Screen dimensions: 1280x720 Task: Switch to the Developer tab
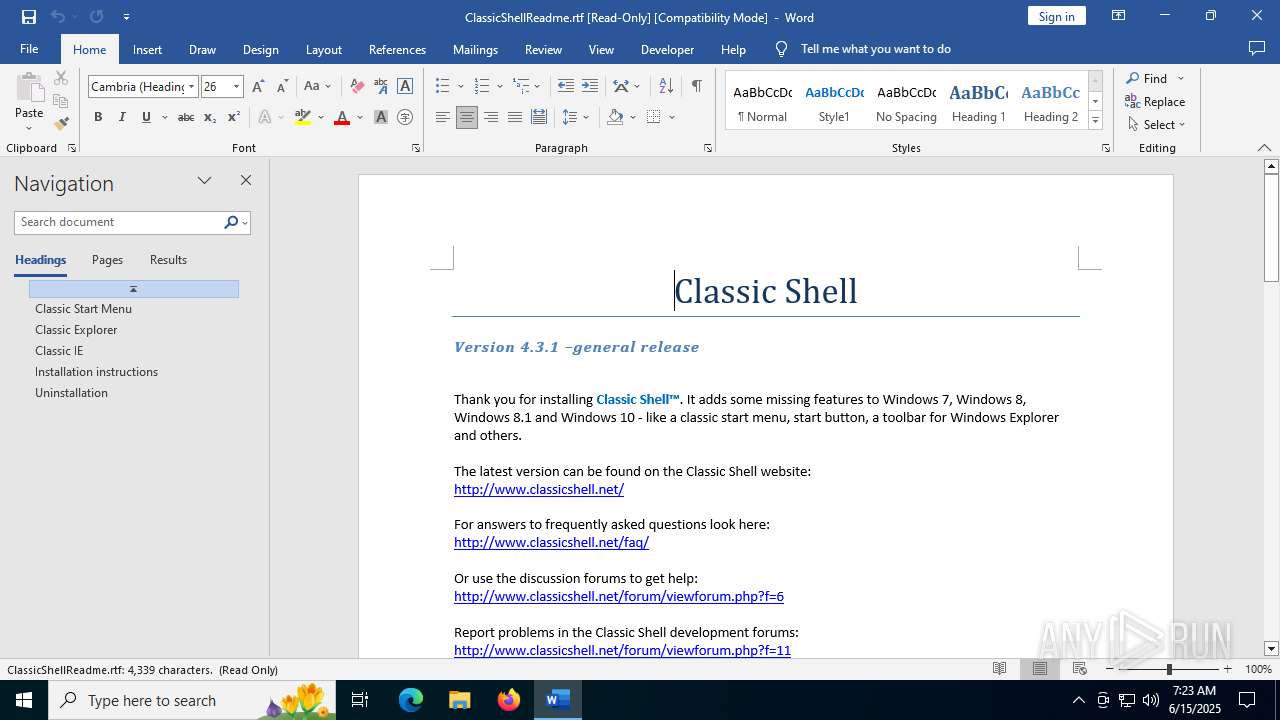(667, 49)
